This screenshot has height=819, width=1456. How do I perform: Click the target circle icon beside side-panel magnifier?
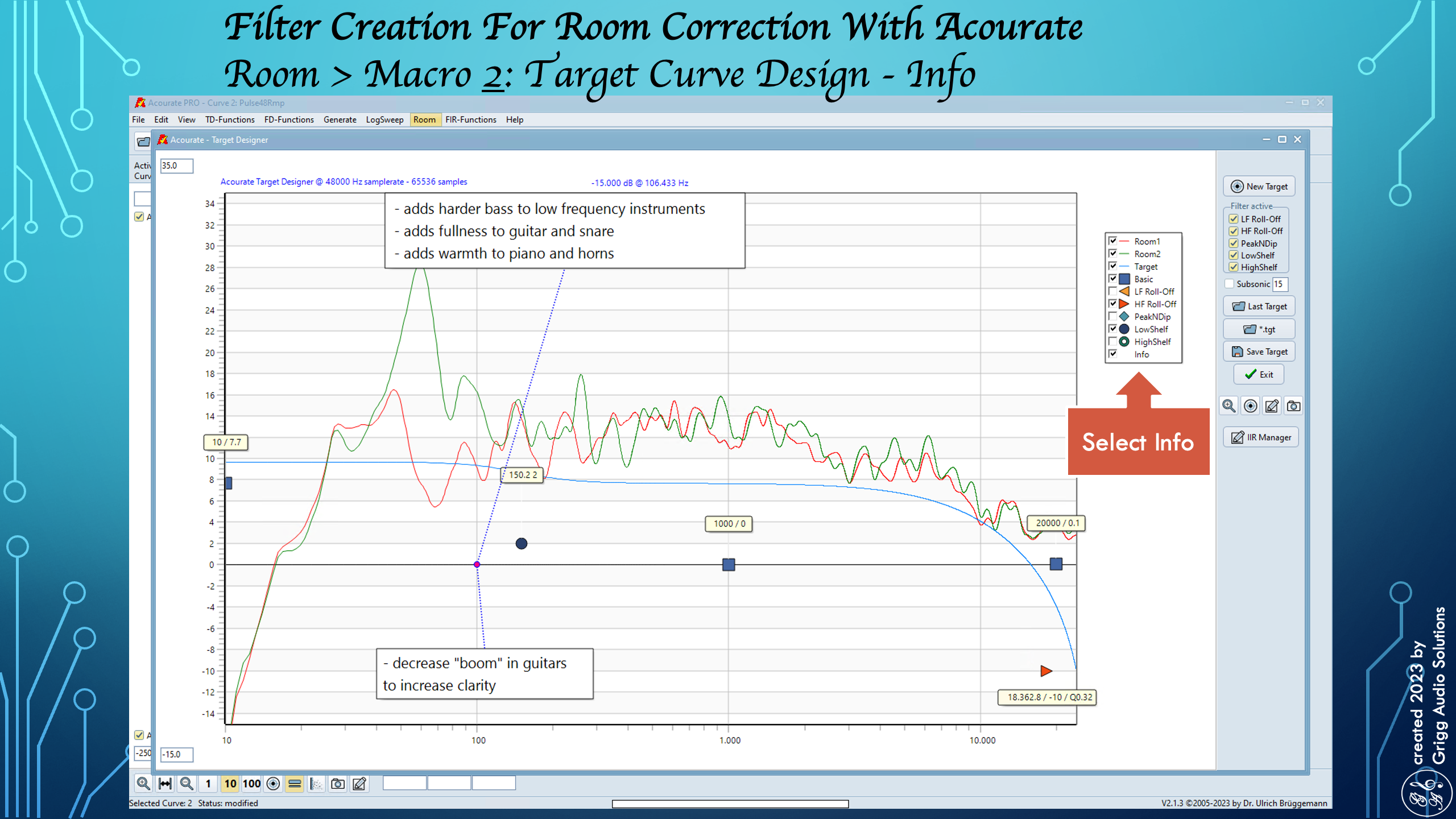click(1250, 406)
